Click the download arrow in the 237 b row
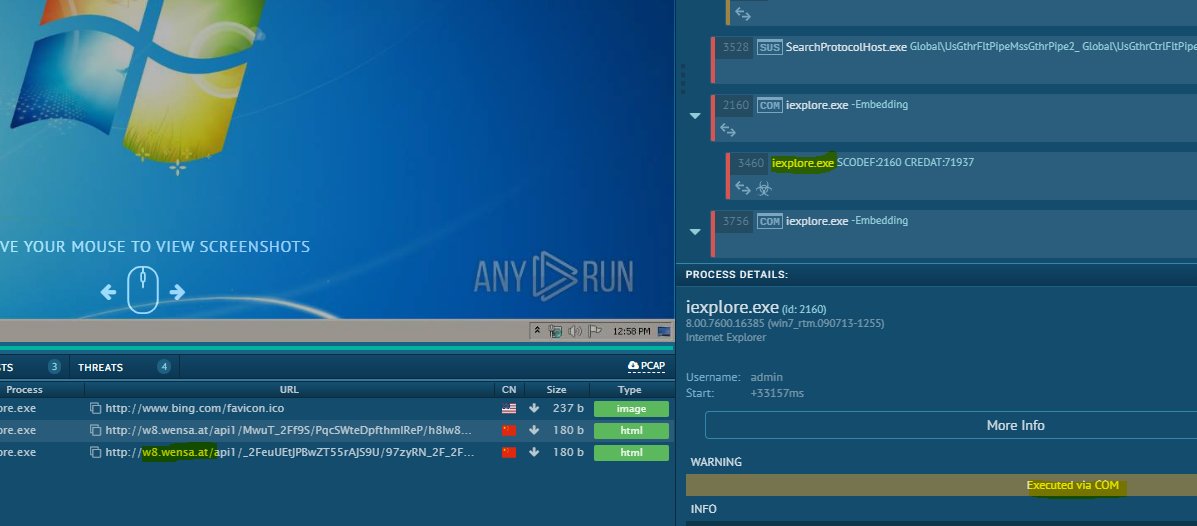The image size is (1197, 526). (534, 408)
